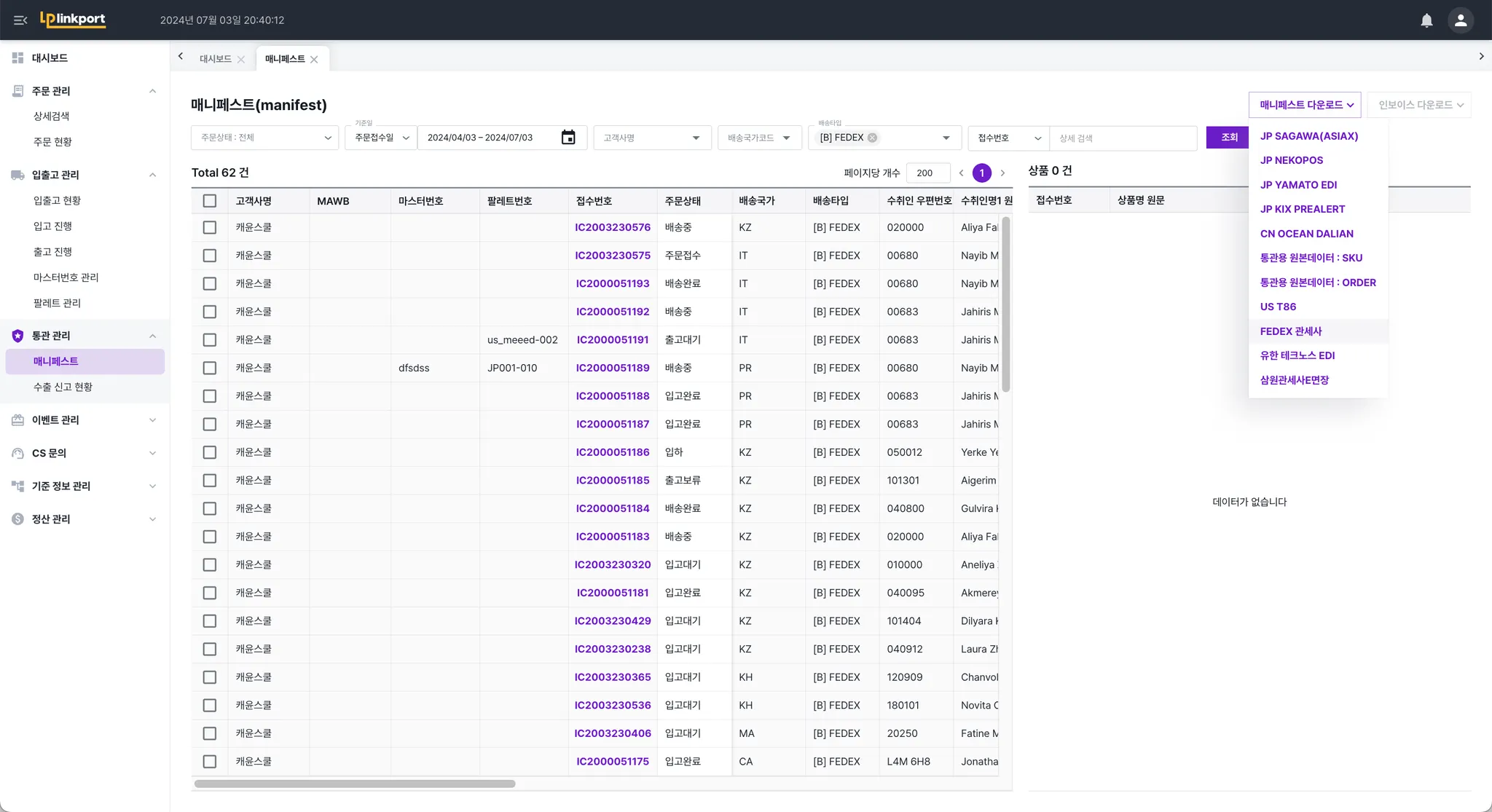Close the 매니페스트 tab with X icon
Screen dimensions: 1492x812
(314, 60)
